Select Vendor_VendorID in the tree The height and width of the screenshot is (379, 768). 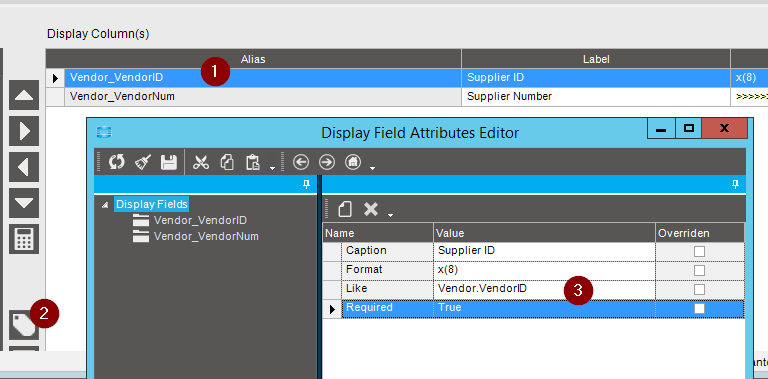tap(200, 220)
